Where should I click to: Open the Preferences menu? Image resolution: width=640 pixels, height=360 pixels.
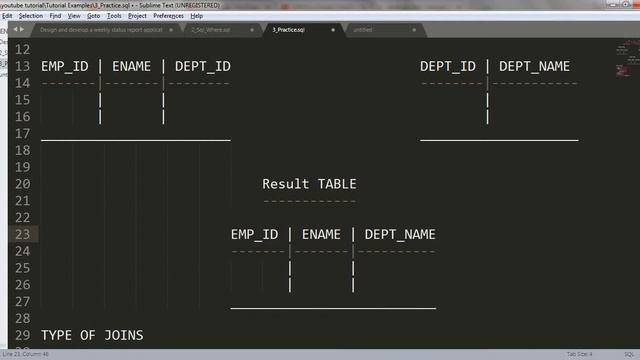click(x=168, y=16)
